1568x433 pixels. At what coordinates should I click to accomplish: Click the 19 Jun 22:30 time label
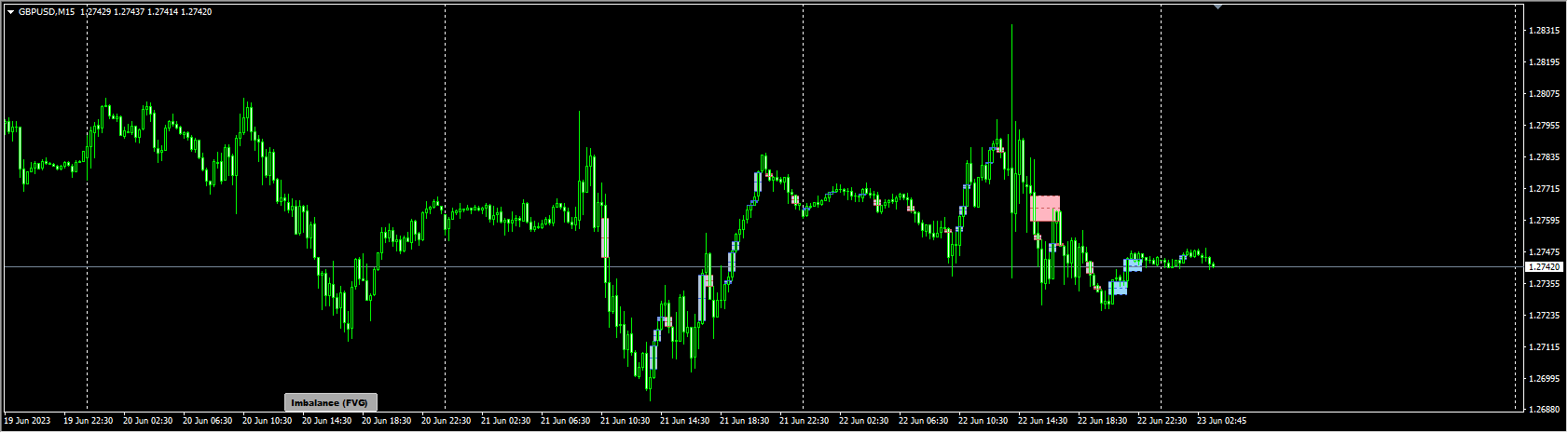click(88, 421)
